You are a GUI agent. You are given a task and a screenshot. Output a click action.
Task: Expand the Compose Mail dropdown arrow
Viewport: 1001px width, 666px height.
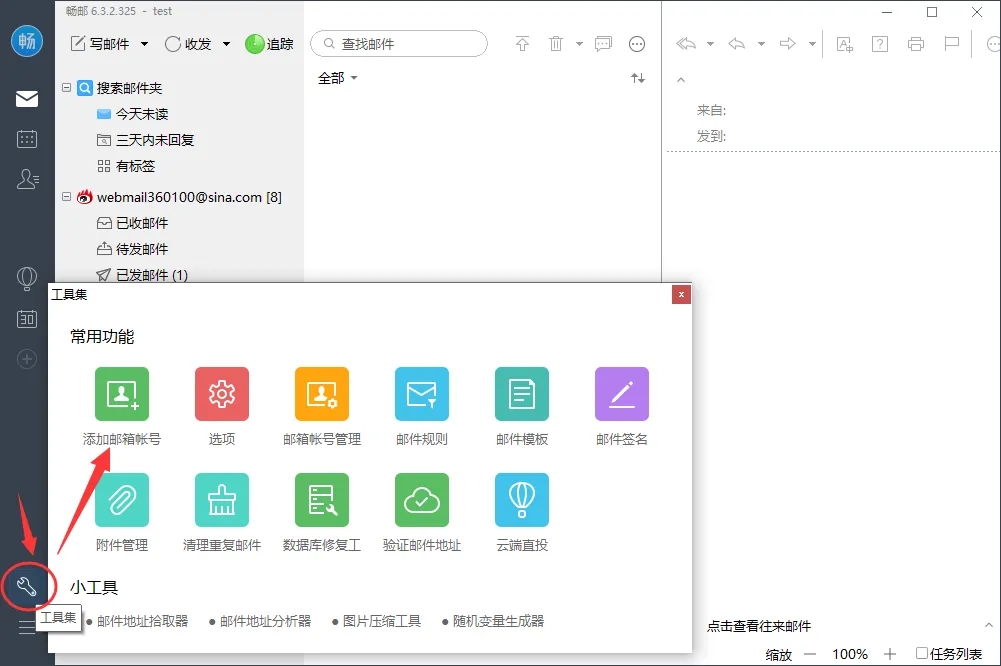pos(144,44)
